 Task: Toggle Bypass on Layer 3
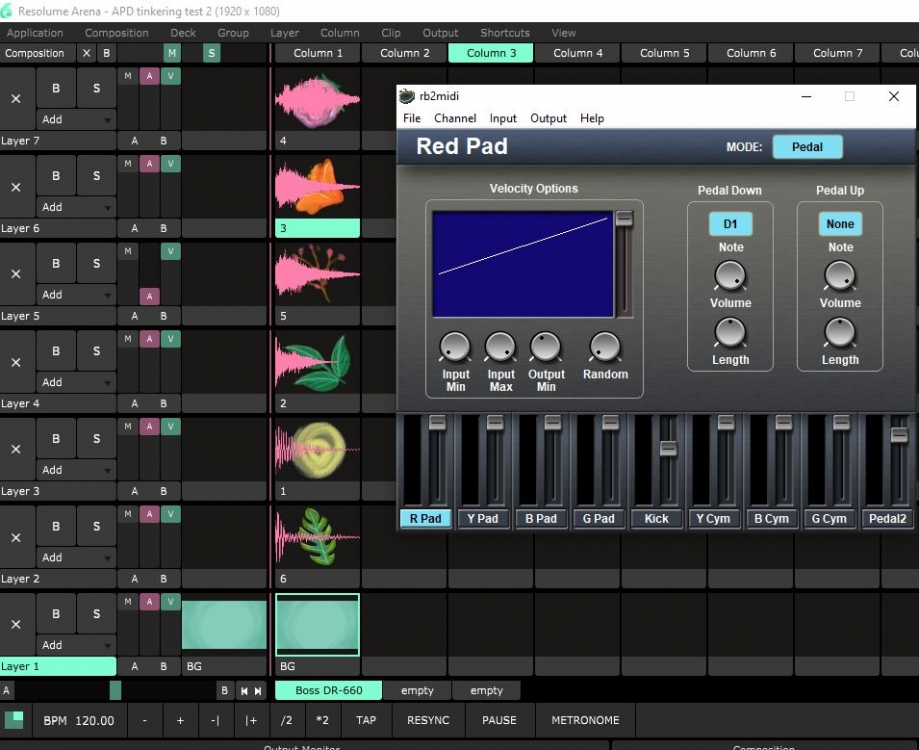tap(56, 439)
